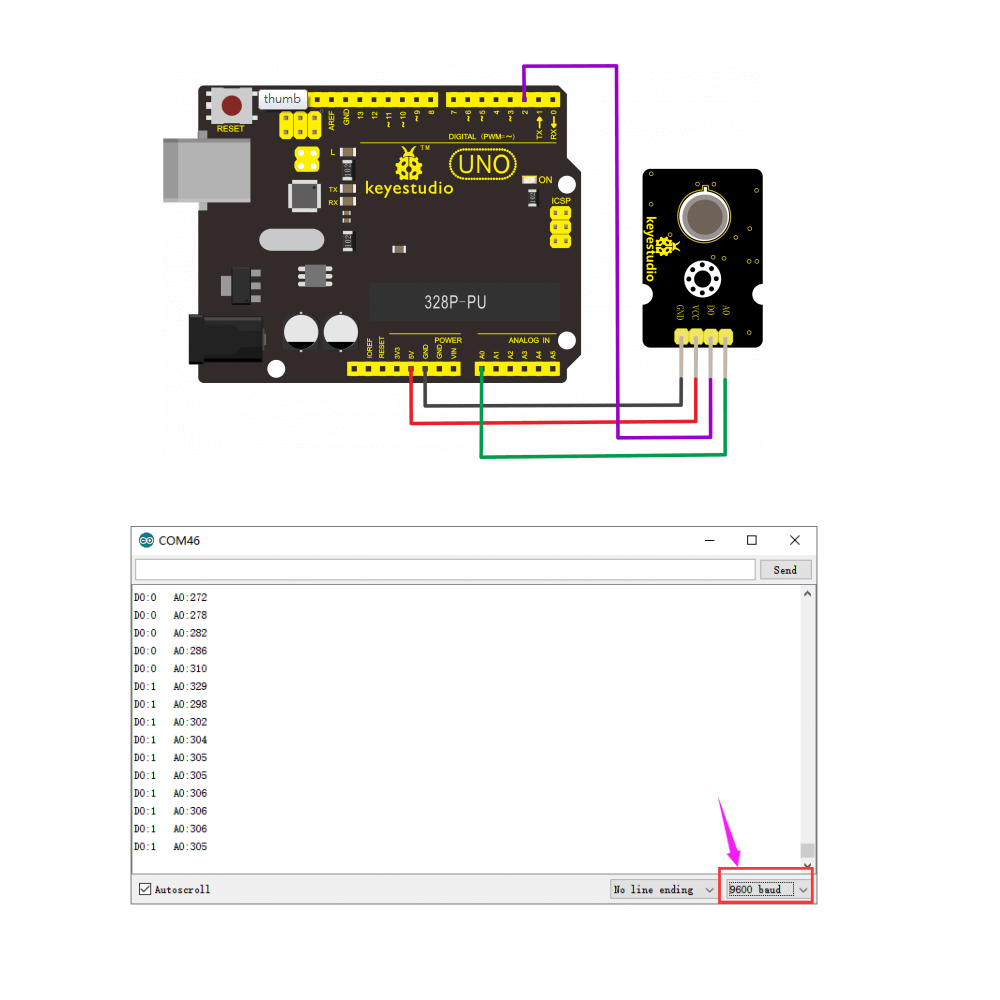Click the serial monitor scrollbar thumb
Viewport: 1000px width, 1000px height.
tap(807, 850)
